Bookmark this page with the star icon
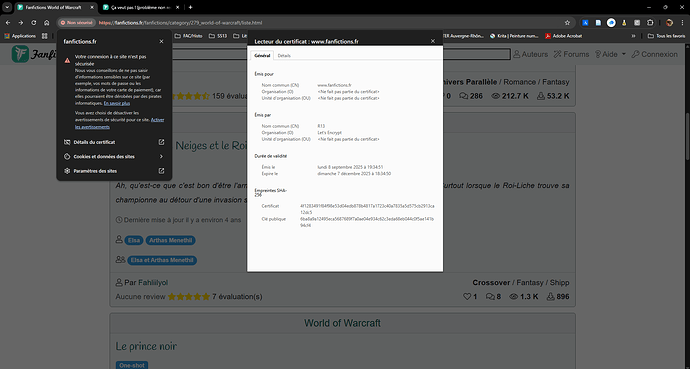 tap(567, 22)
